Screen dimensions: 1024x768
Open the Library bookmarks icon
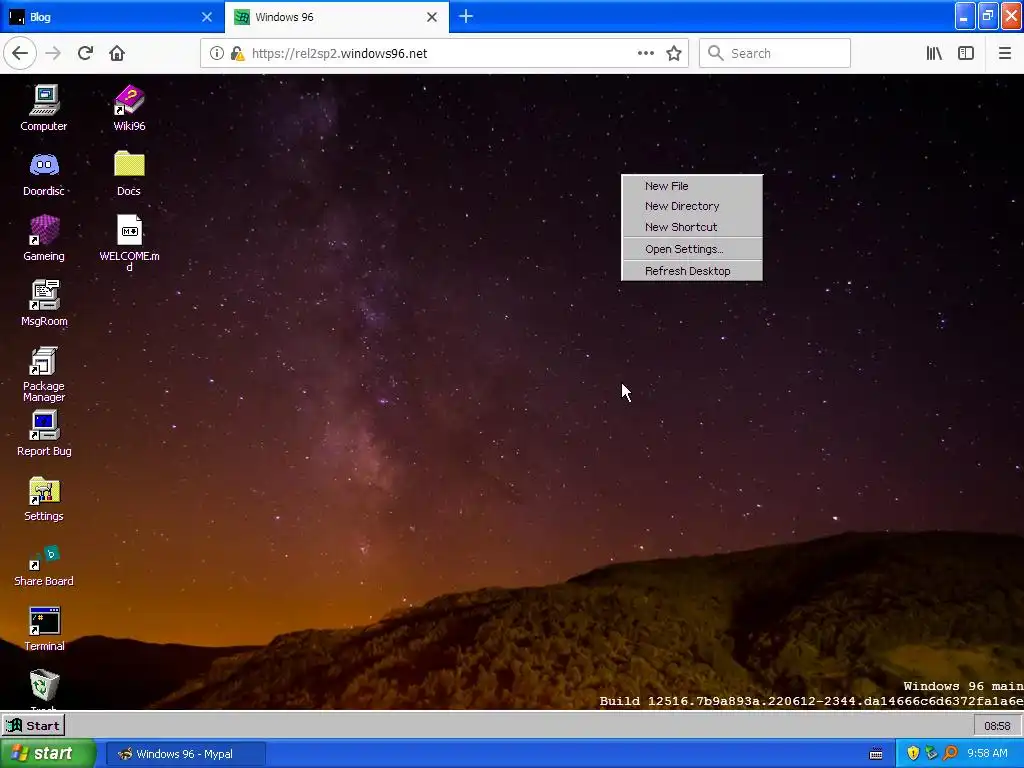[935, 54]
